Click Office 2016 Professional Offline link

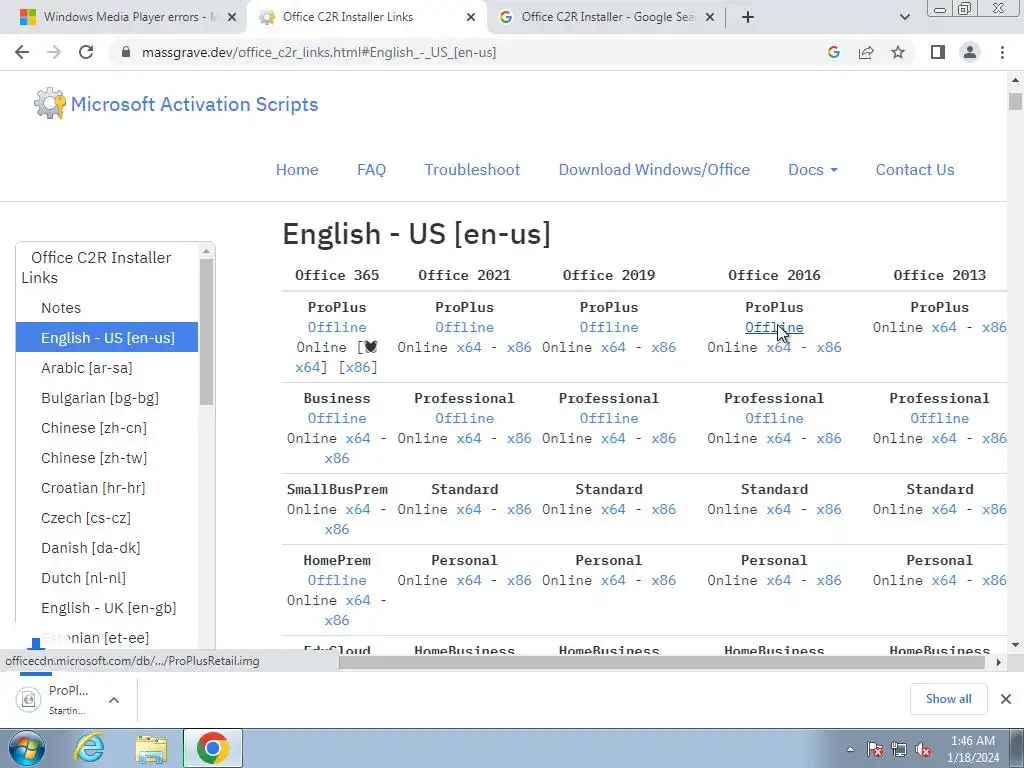tap(774, 418)
